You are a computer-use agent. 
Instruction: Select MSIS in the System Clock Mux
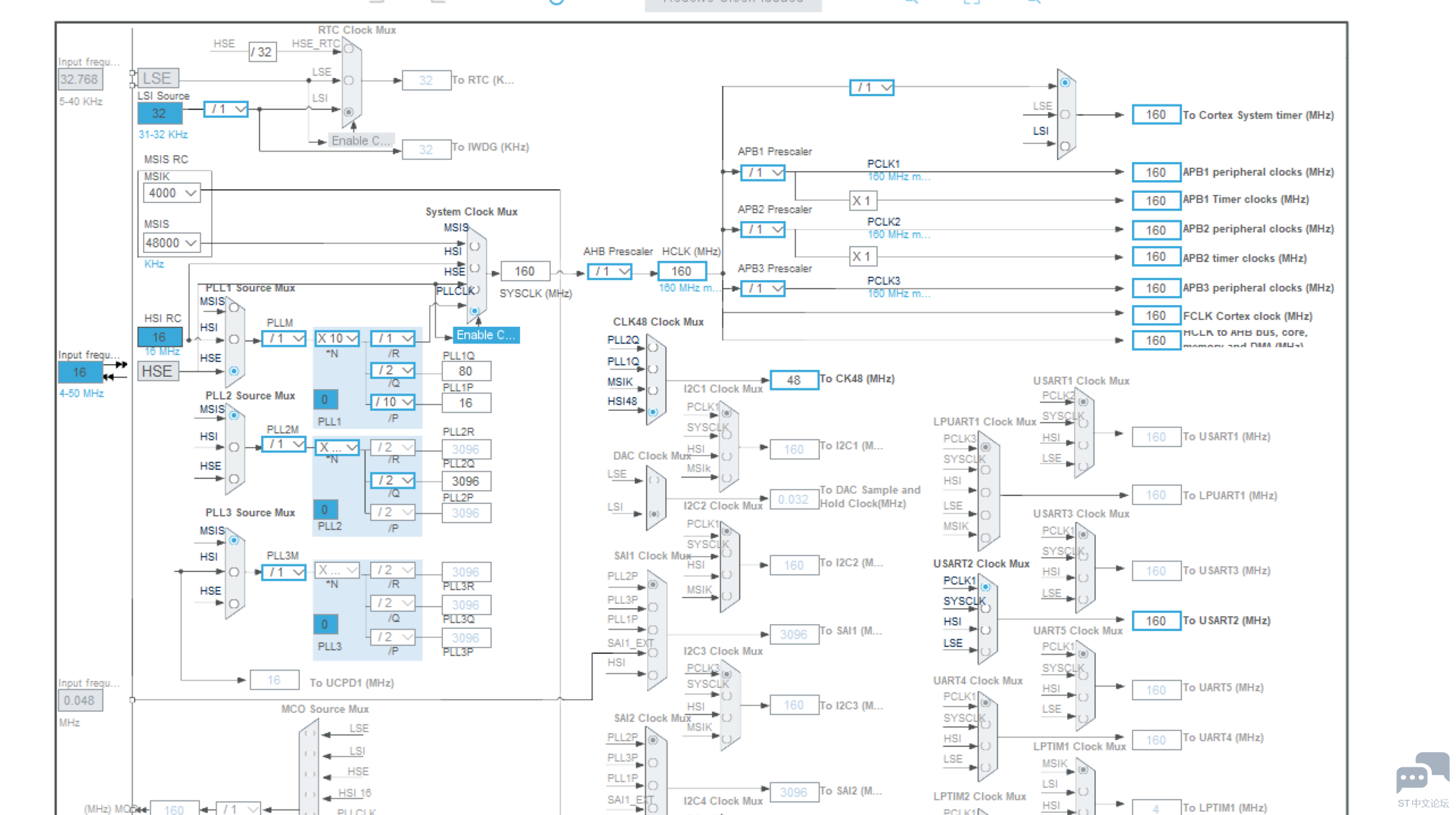coord(474,247)
